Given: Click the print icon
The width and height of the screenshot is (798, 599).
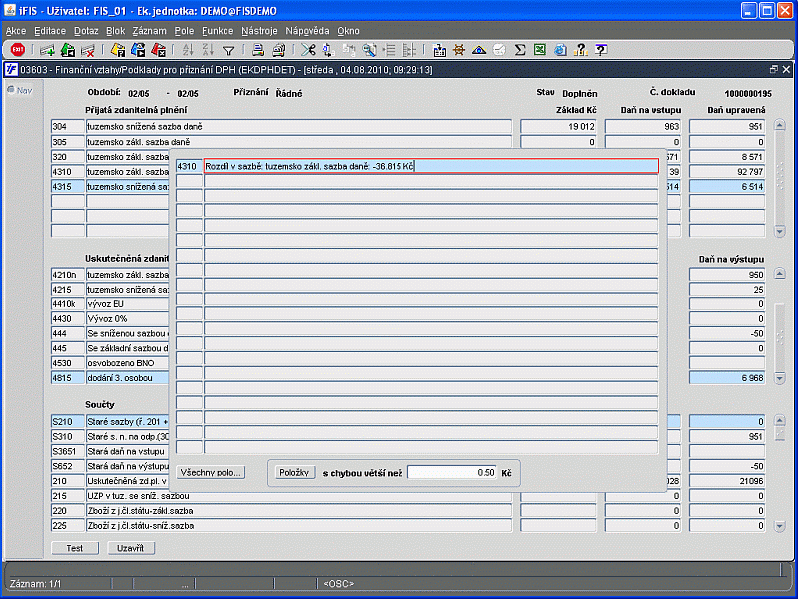Looking at the screenshot, I should coord(258,50).
